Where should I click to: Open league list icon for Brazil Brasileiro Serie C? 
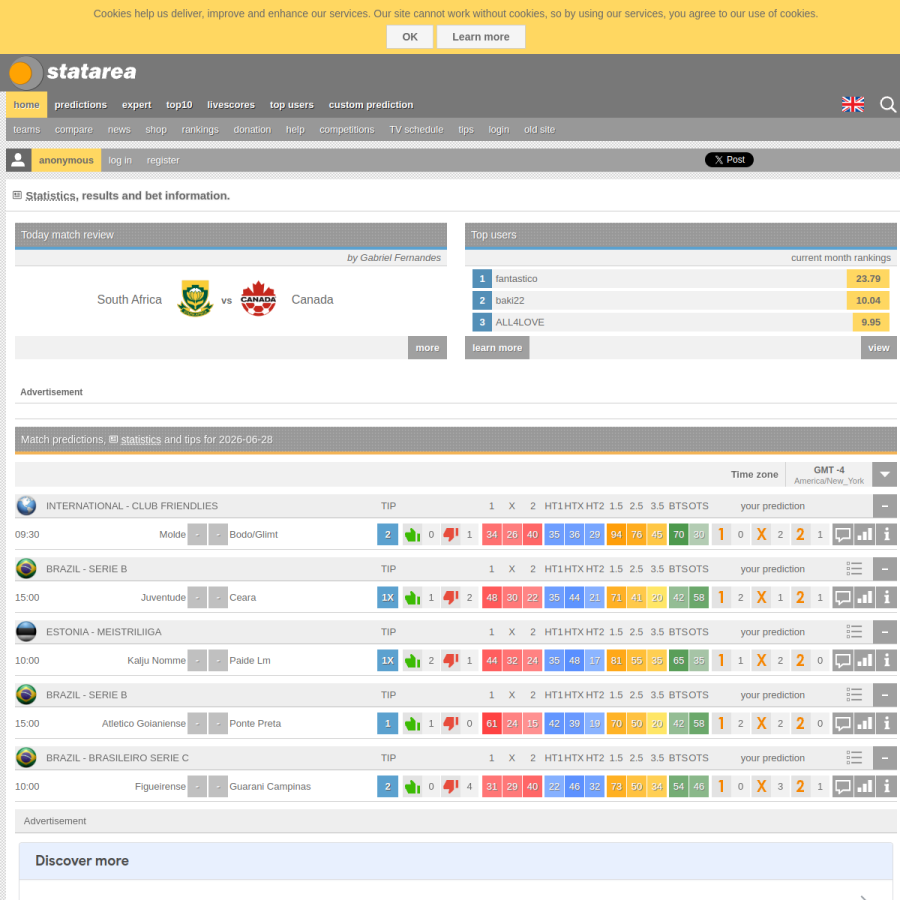[x=854, y=758]
